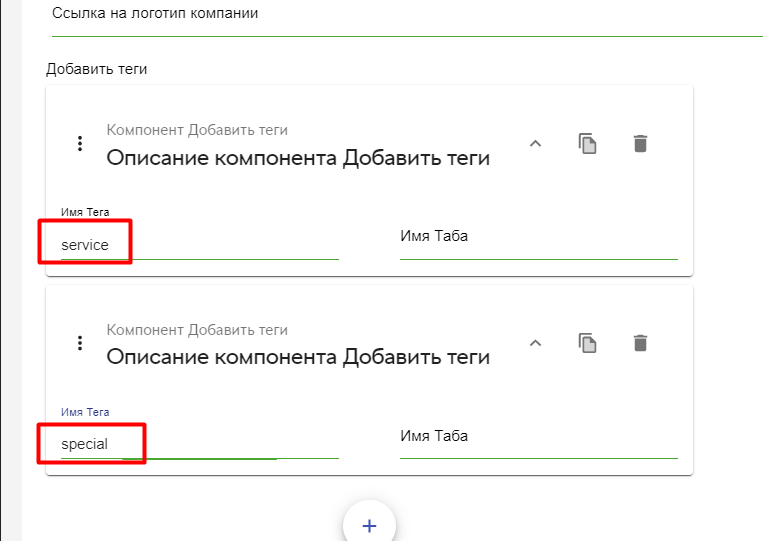763x541 pixels.
Task: Click second card title 'Описание компонента Добавить теги'
Action: [x=298, y=357]
